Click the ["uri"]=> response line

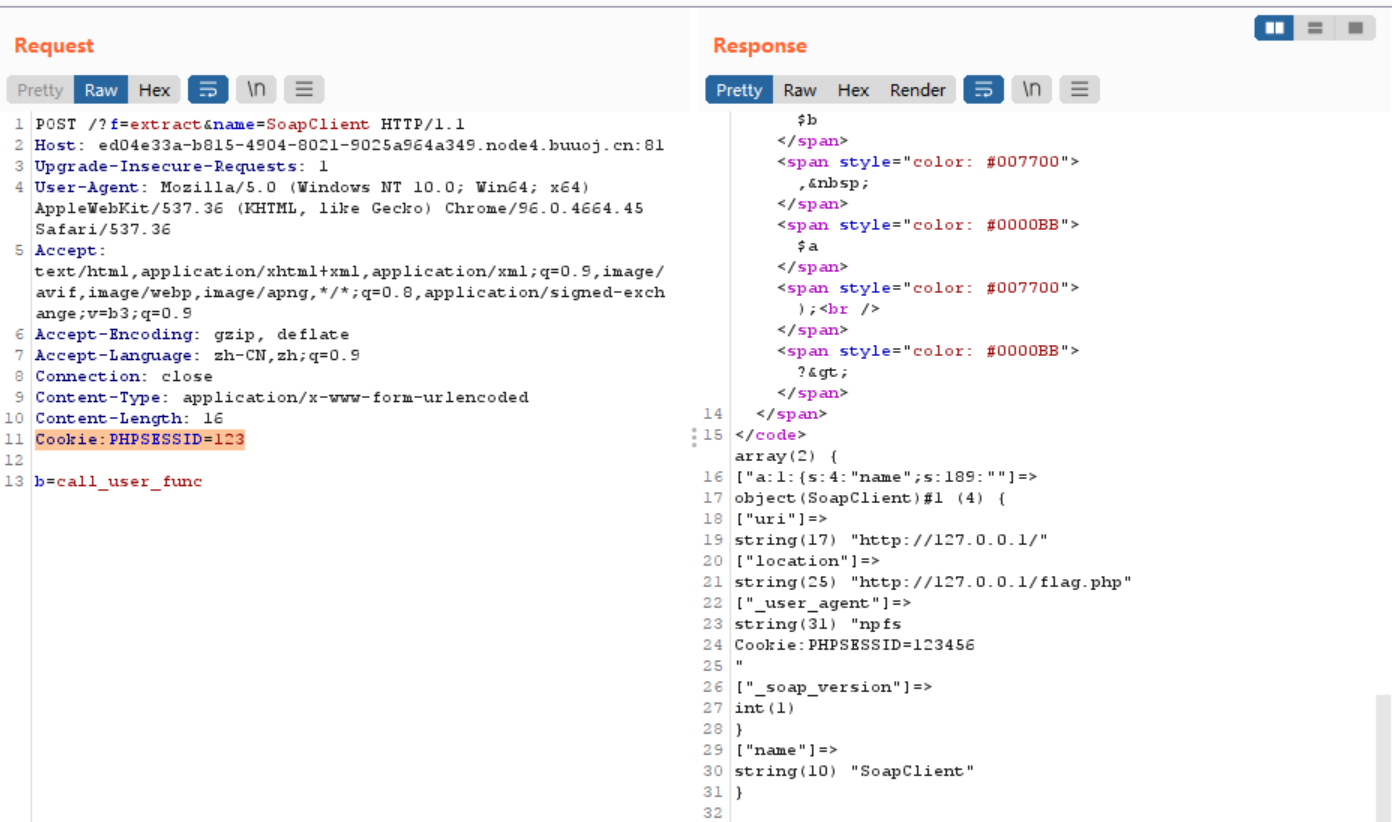point(781,519)
